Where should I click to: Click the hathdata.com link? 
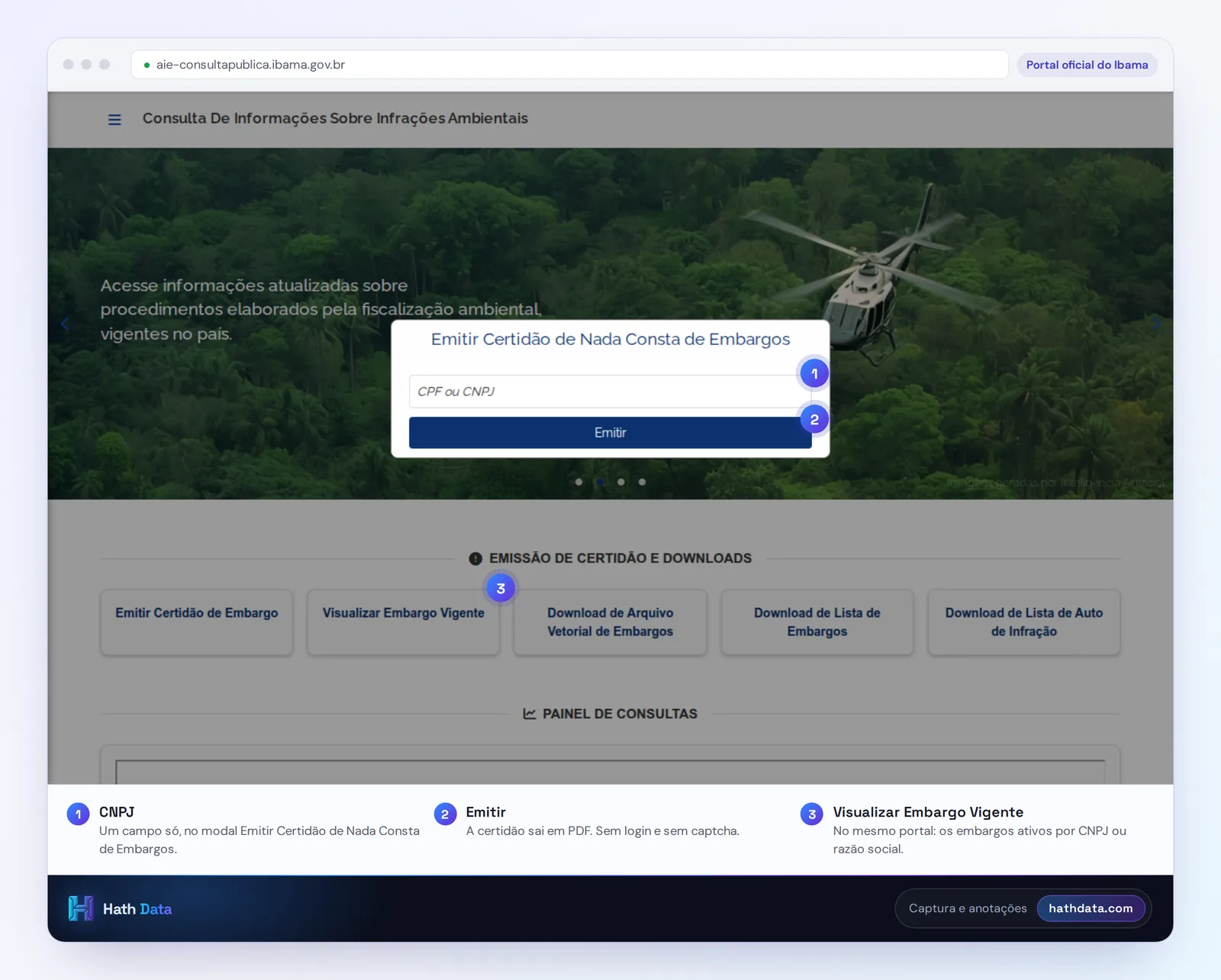pyautogui.click(x=1091, y=908)
